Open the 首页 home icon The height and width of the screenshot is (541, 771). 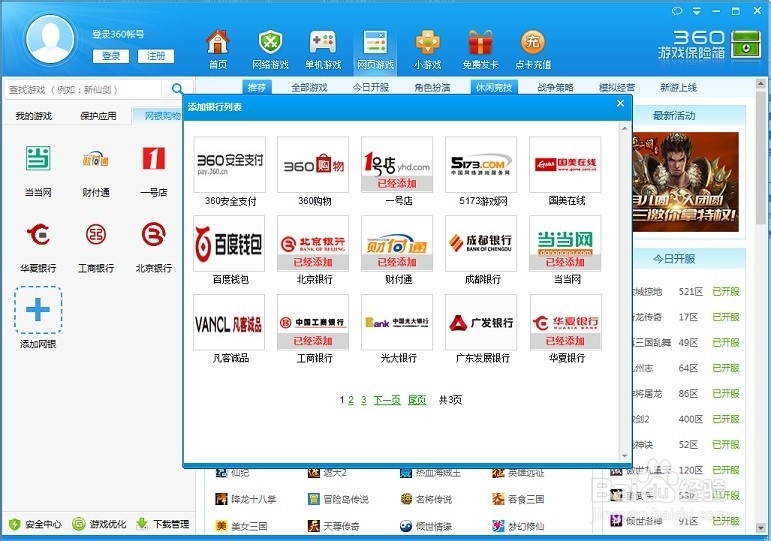[x=218, y=49]
